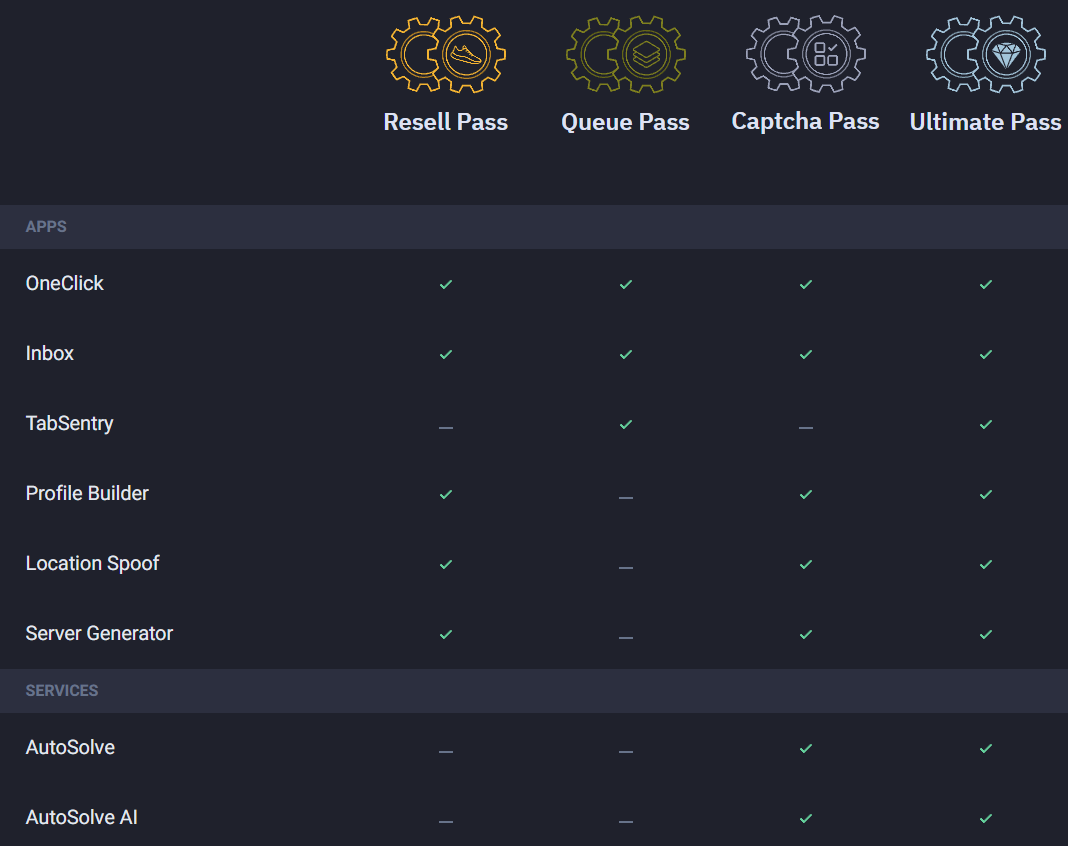This screenshot has width=1068, height=846.
Task: Click the Captcha Pass gear icon
Action: pos(806,54)
